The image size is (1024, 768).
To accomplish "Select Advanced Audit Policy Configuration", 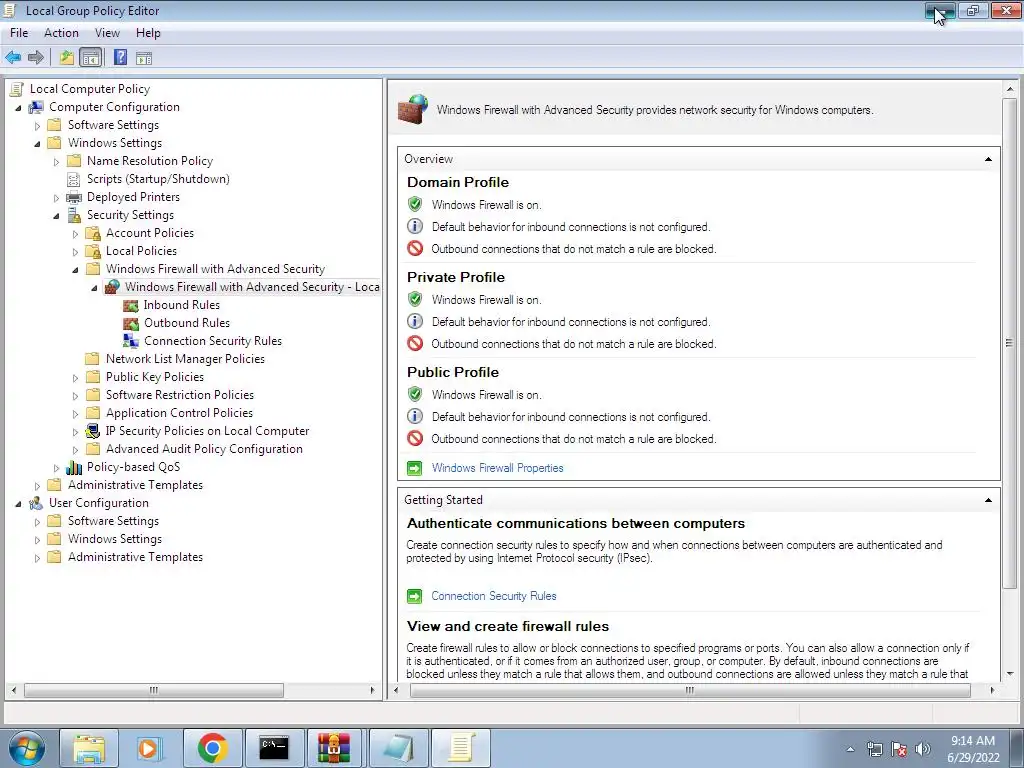I will (204, 449).
